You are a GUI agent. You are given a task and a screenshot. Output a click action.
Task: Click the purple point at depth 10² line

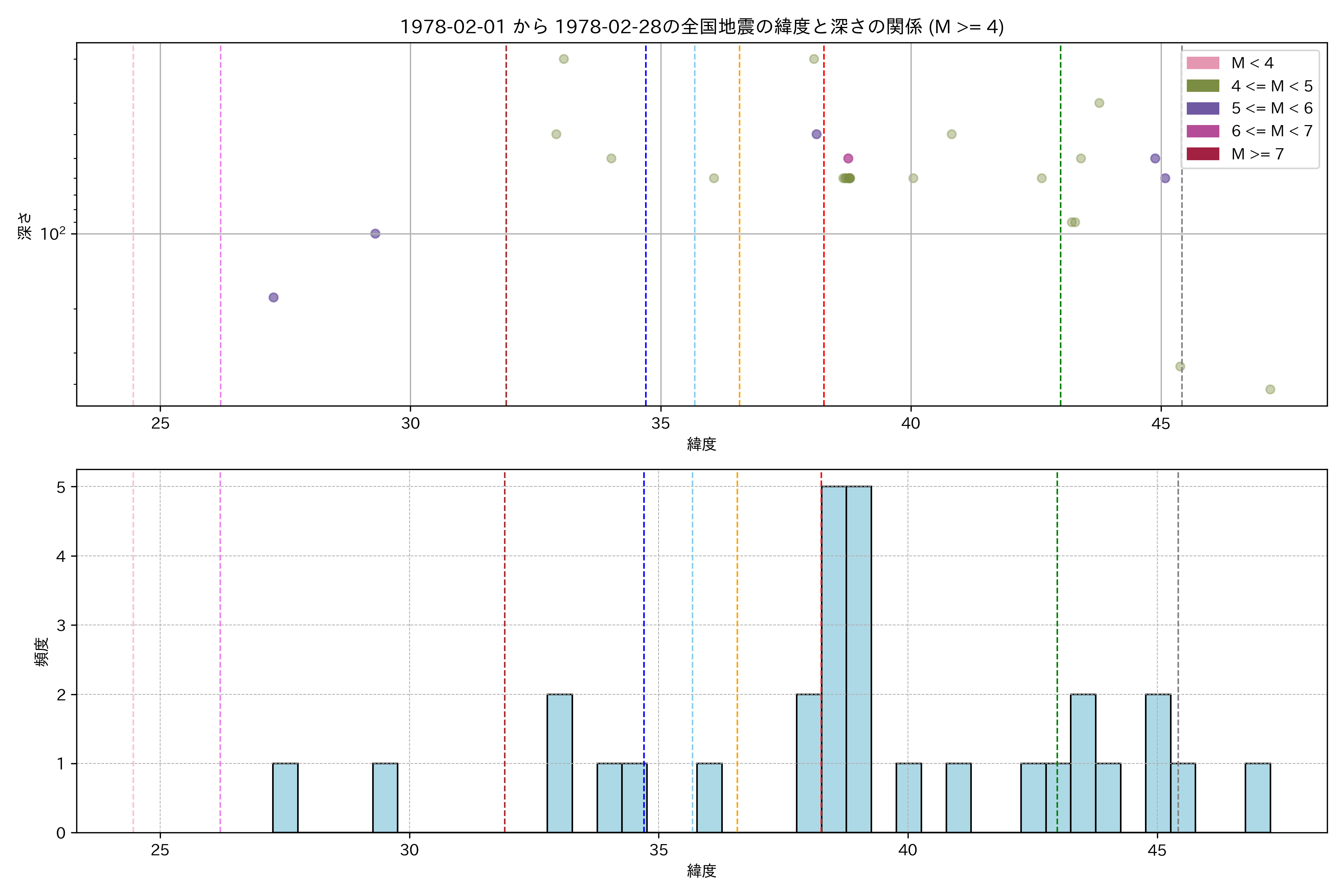pyautogui.click(x=375, y=234)
